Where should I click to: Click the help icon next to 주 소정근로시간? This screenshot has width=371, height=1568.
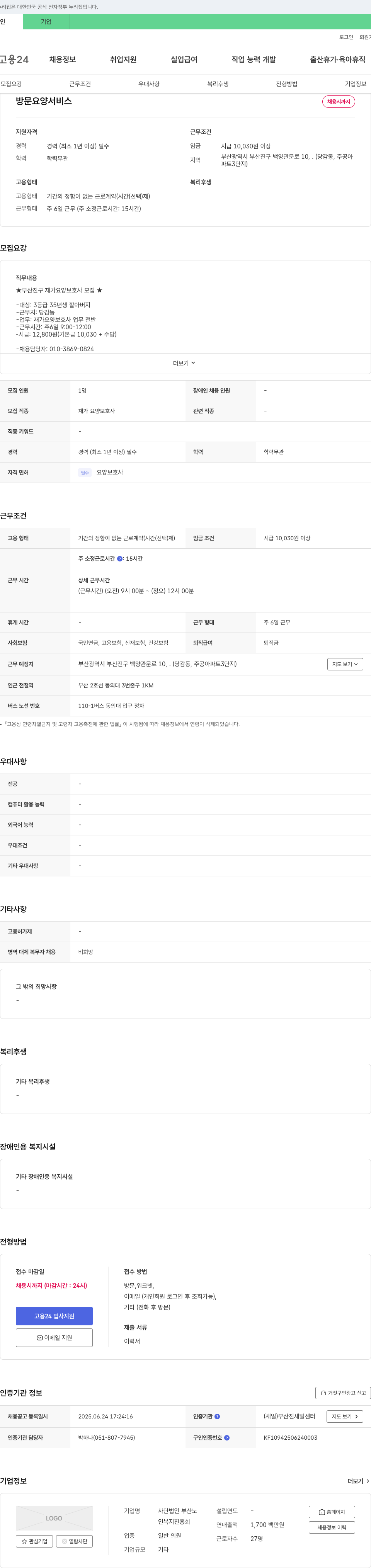[120, 558]
